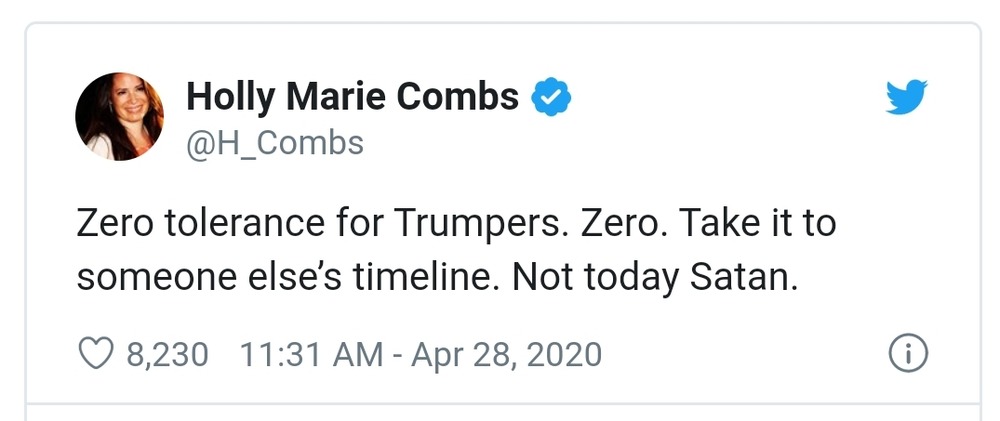Click the blue verified badge

click(x=549, y=97)
